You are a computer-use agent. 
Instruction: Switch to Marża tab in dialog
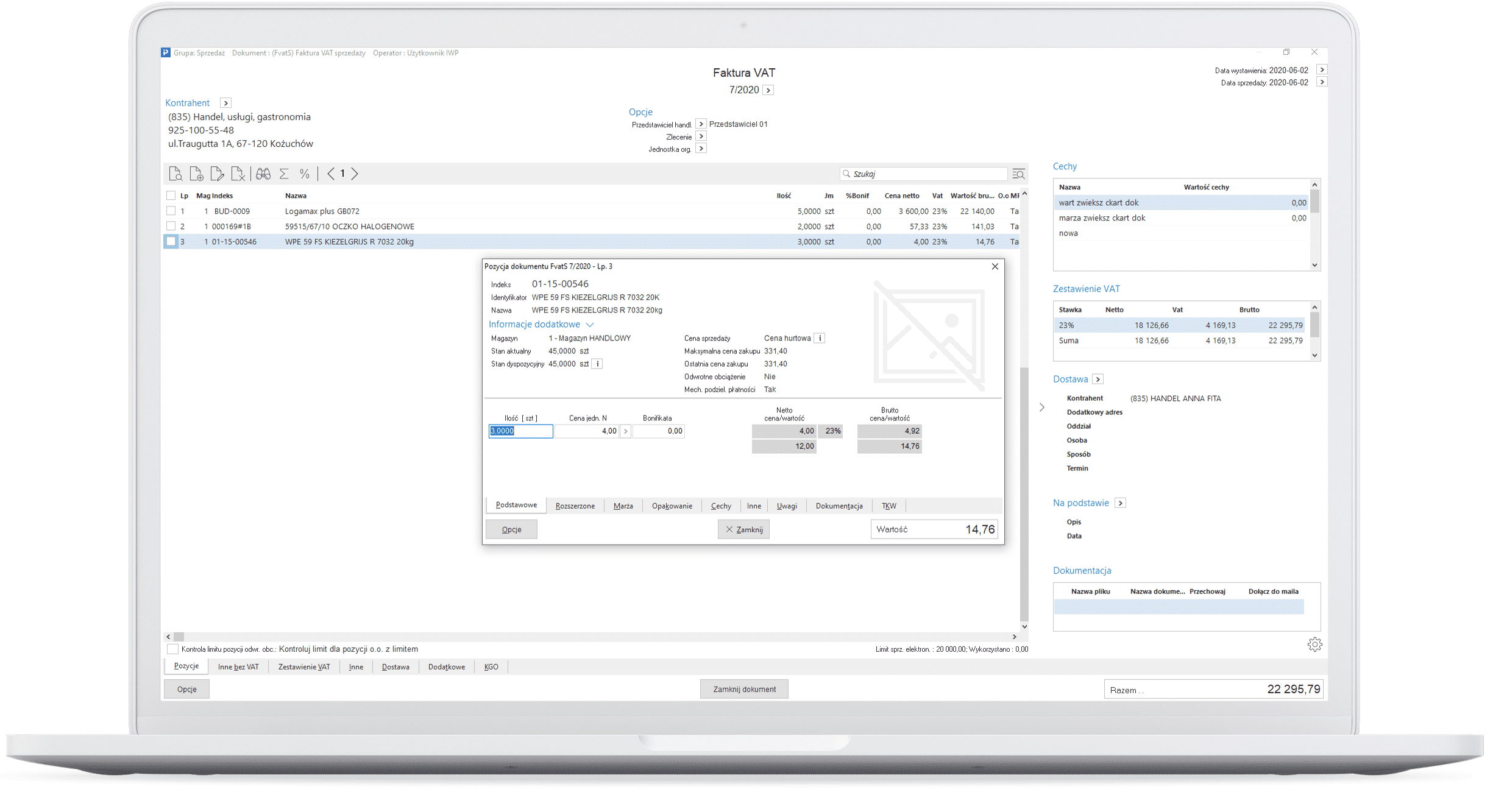point(623,506)
